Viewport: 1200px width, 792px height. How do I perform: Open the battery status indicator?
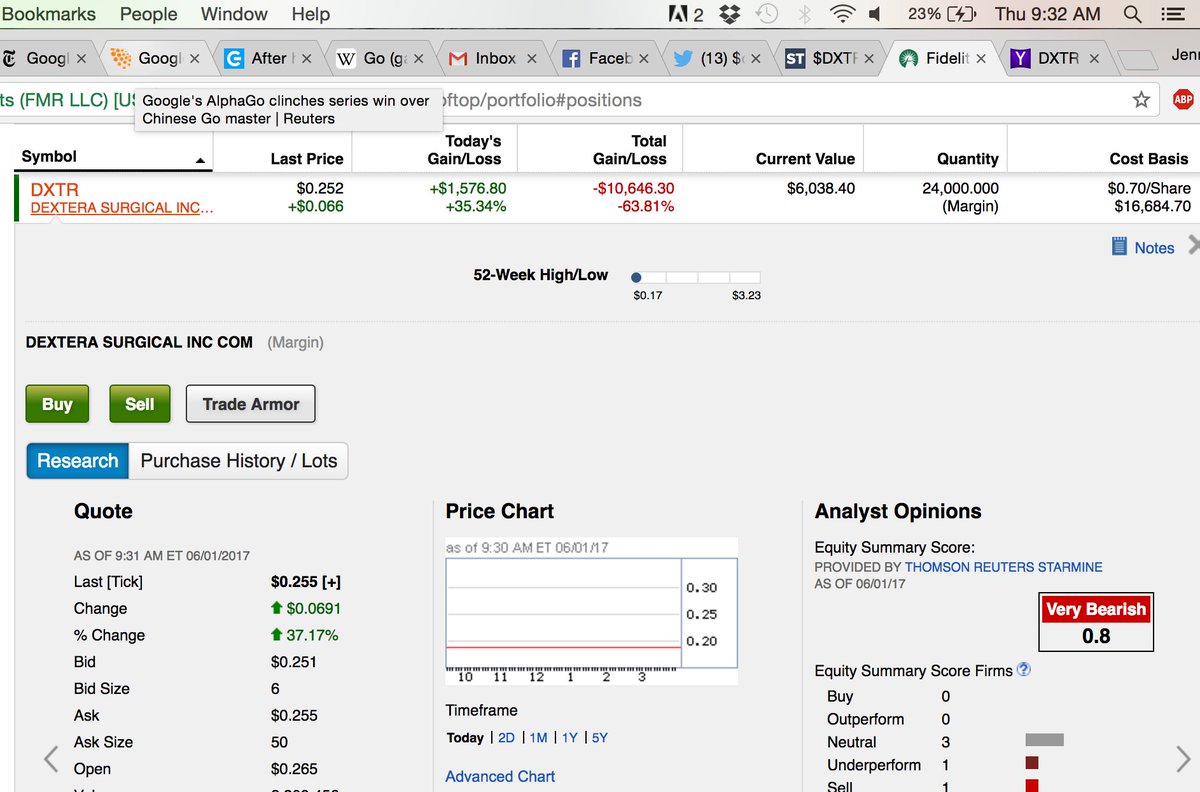click(942, 14)
